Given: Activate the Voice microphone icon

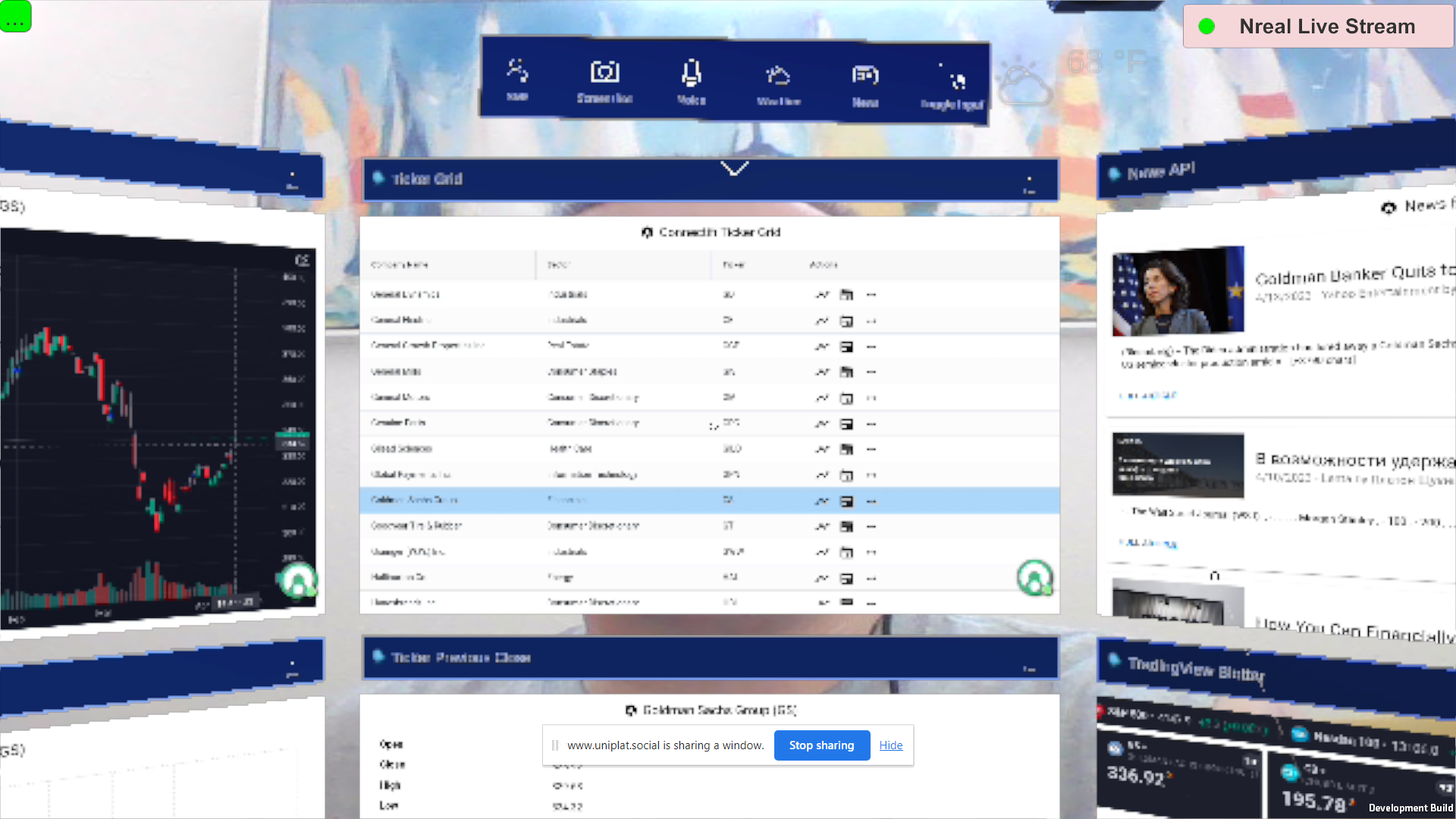Looking at the screenshot, I should [x=691, y=74].
